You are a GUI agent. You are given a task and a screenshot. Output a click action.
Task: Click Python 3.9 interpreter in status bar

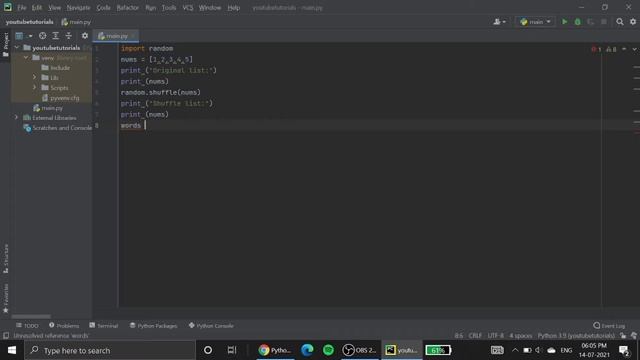(576, 336)
